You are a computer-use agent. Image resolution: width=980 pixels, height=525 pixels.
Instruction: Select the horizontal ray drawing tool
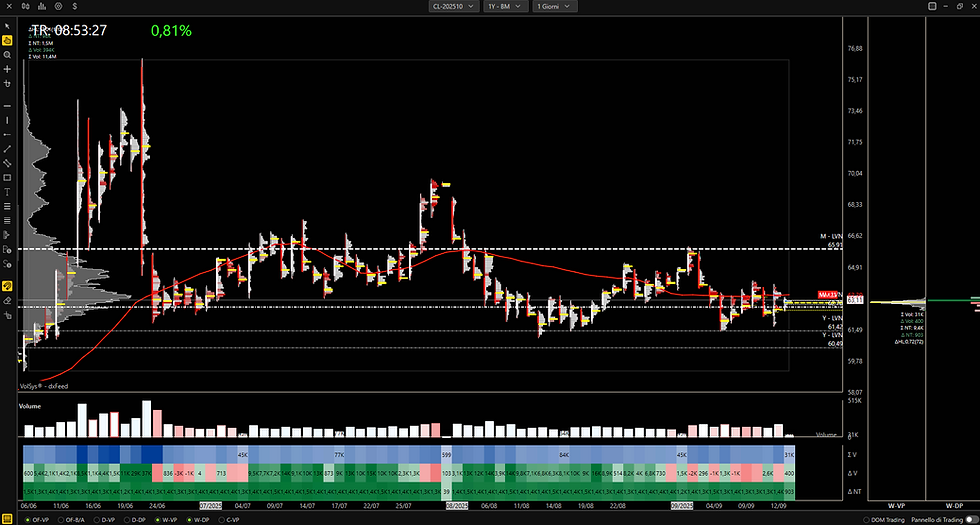(7, 134)
